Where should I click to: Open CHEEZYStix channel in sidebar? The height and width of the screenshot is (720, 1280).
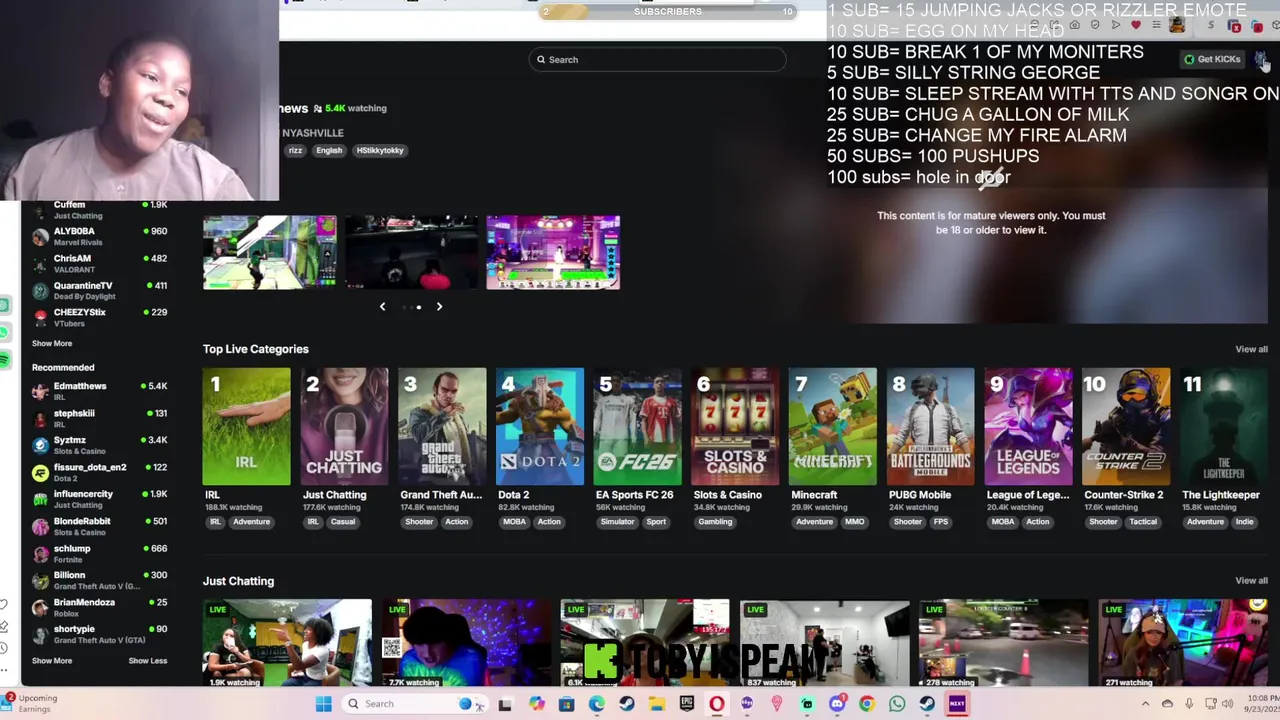(100, 317)
